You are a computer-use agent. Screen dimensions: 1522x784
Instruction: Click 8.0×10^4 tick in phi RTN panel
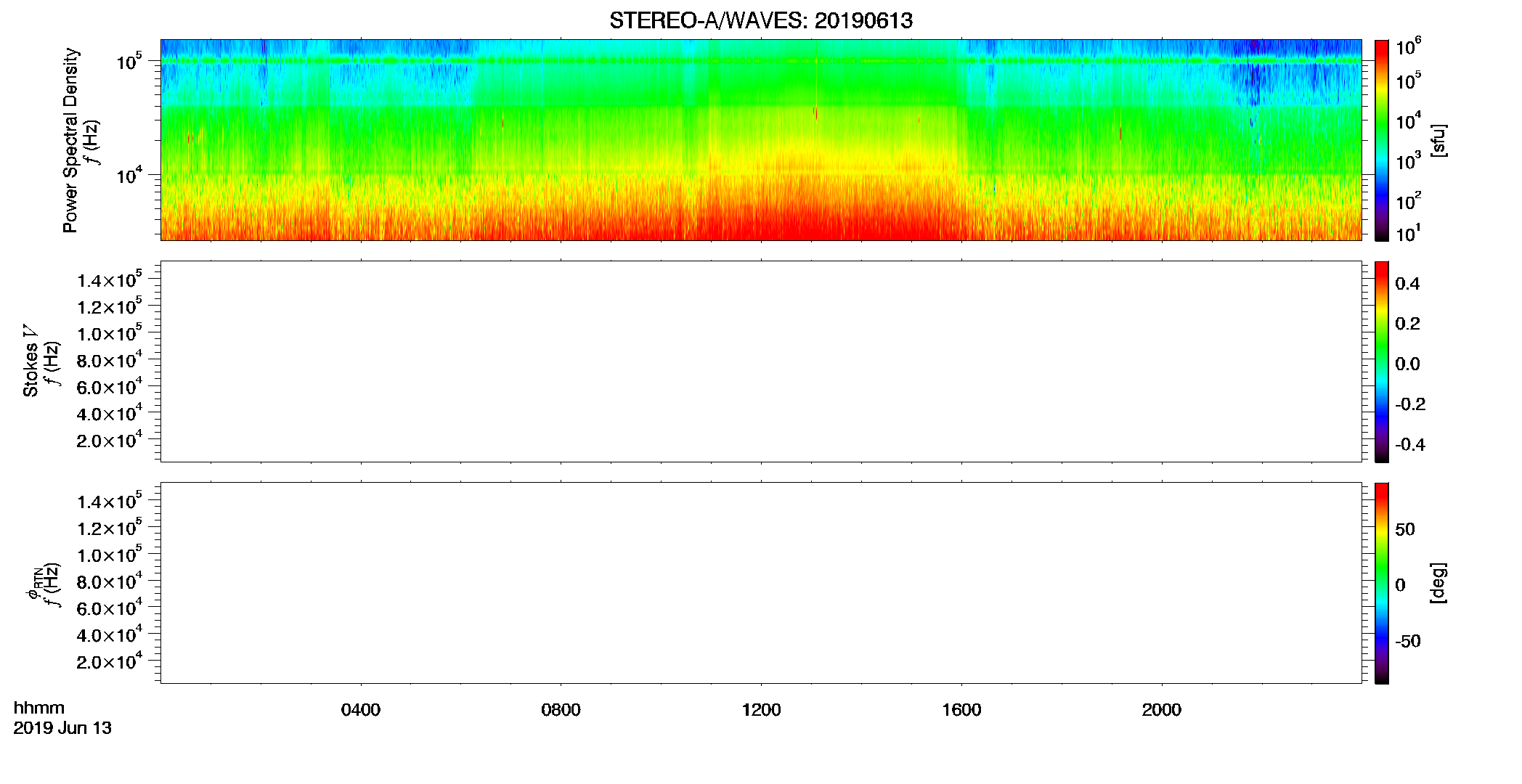point(110,581)
